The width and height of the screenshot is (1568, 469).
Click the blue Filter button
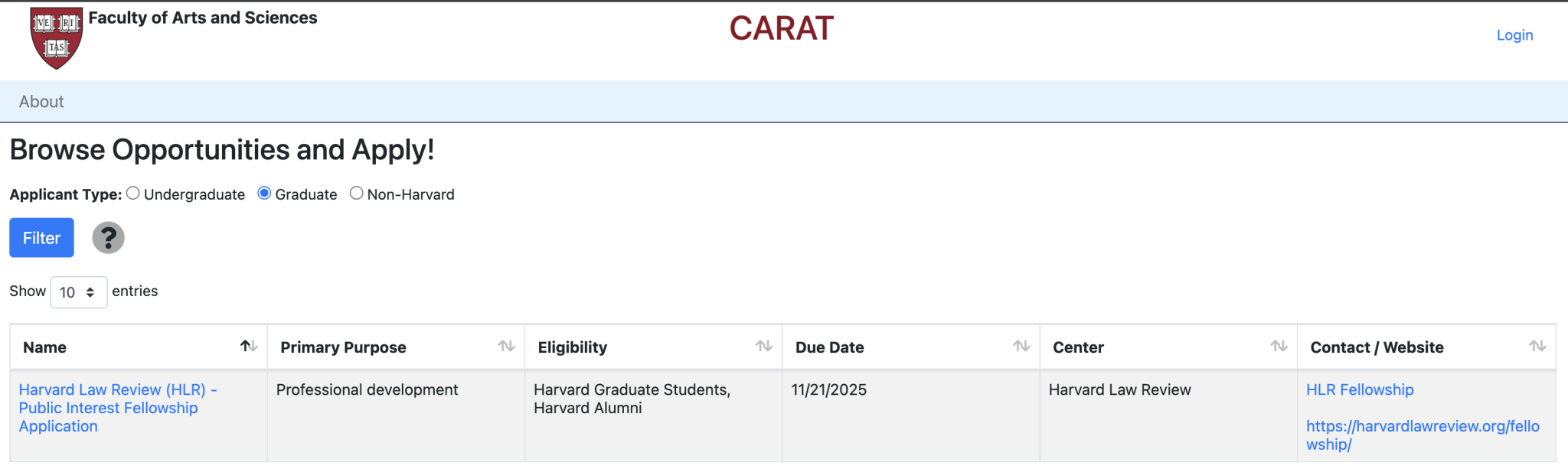41,238
